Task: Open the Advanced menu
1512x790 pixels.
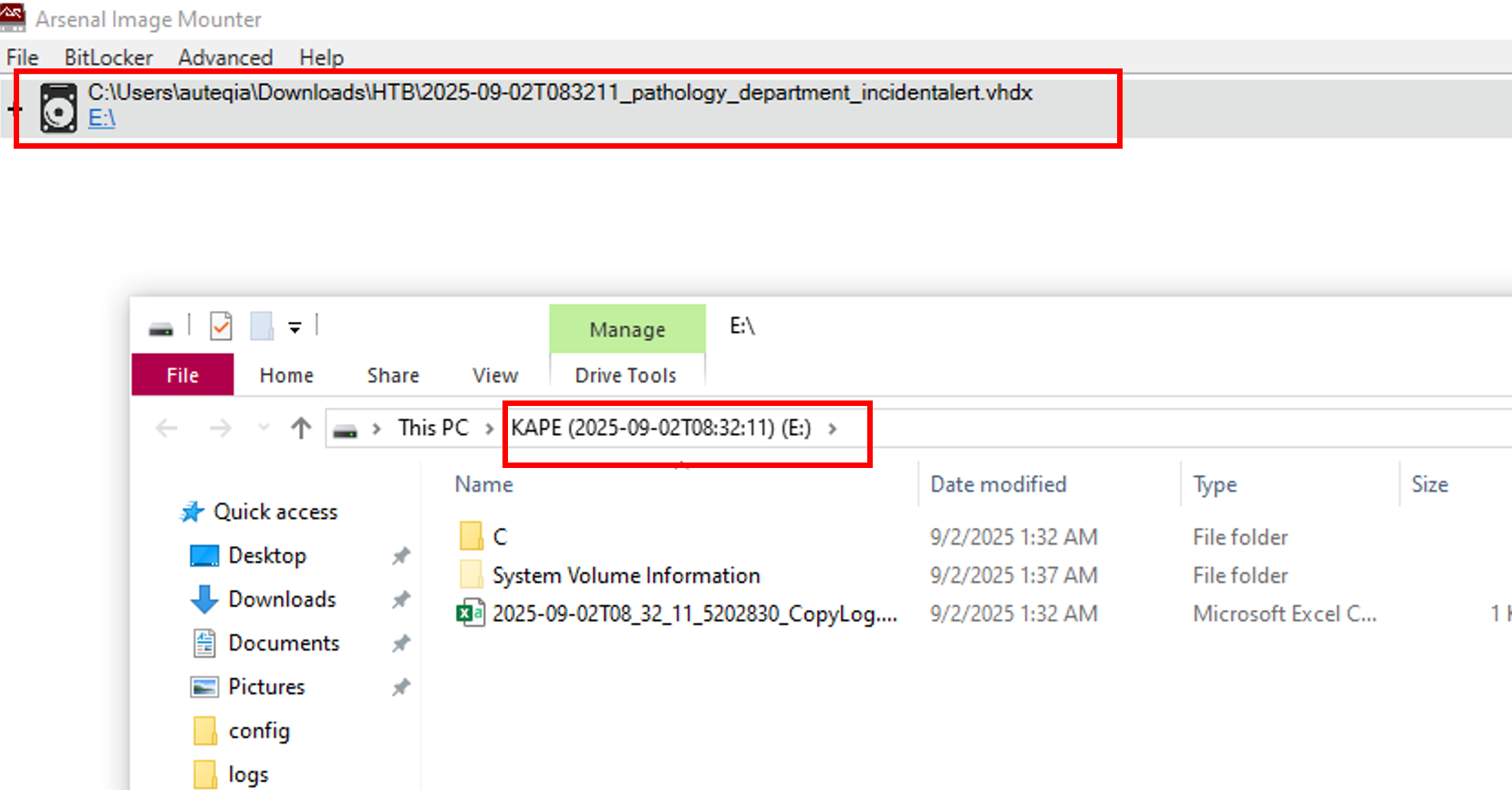Action: click(225, 57)
